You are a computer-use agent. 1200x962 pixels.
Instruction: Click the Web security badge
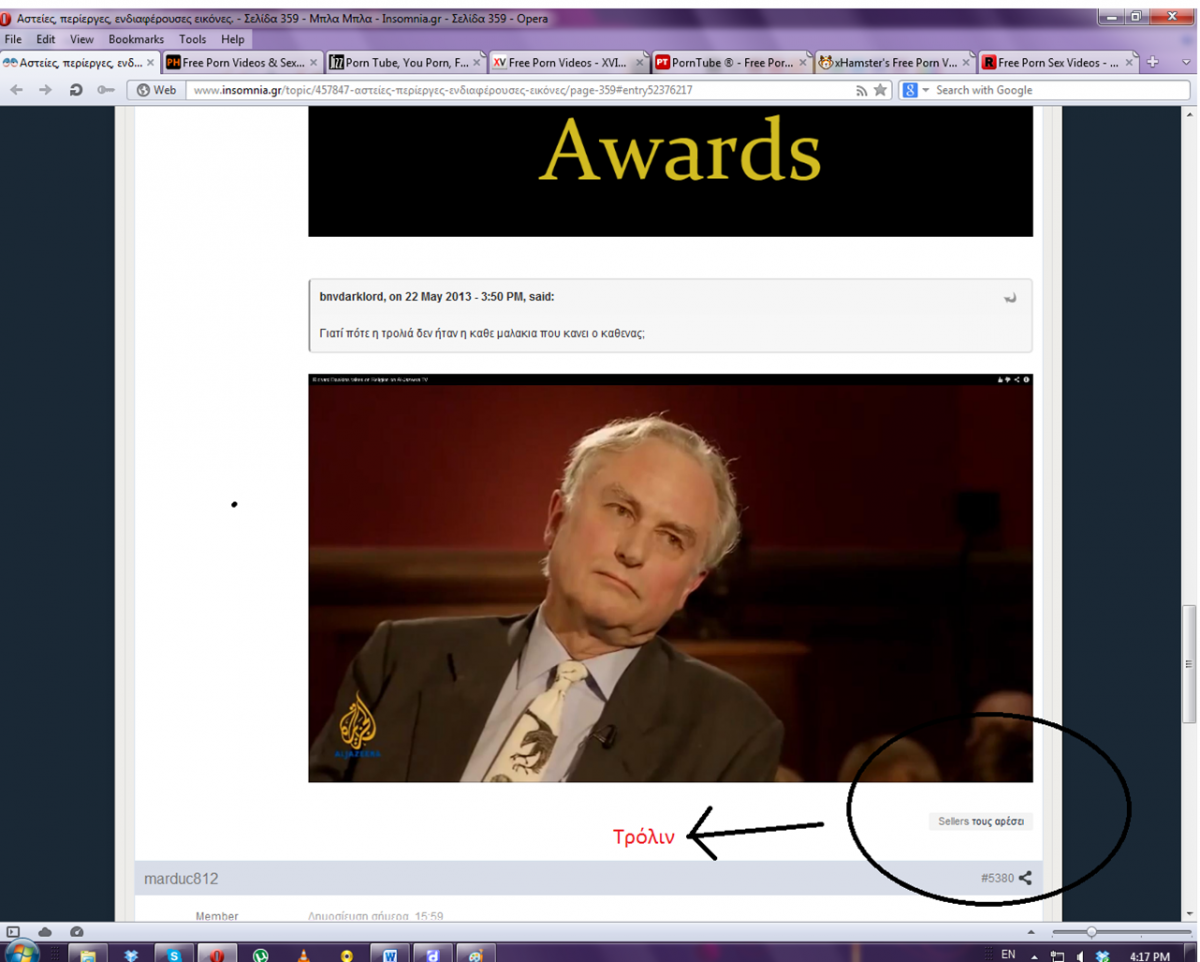[x=156, y=90]
